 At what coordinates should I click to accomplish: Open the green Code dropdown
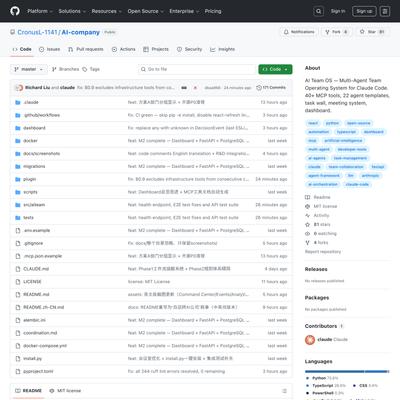(x=275, y=69)
